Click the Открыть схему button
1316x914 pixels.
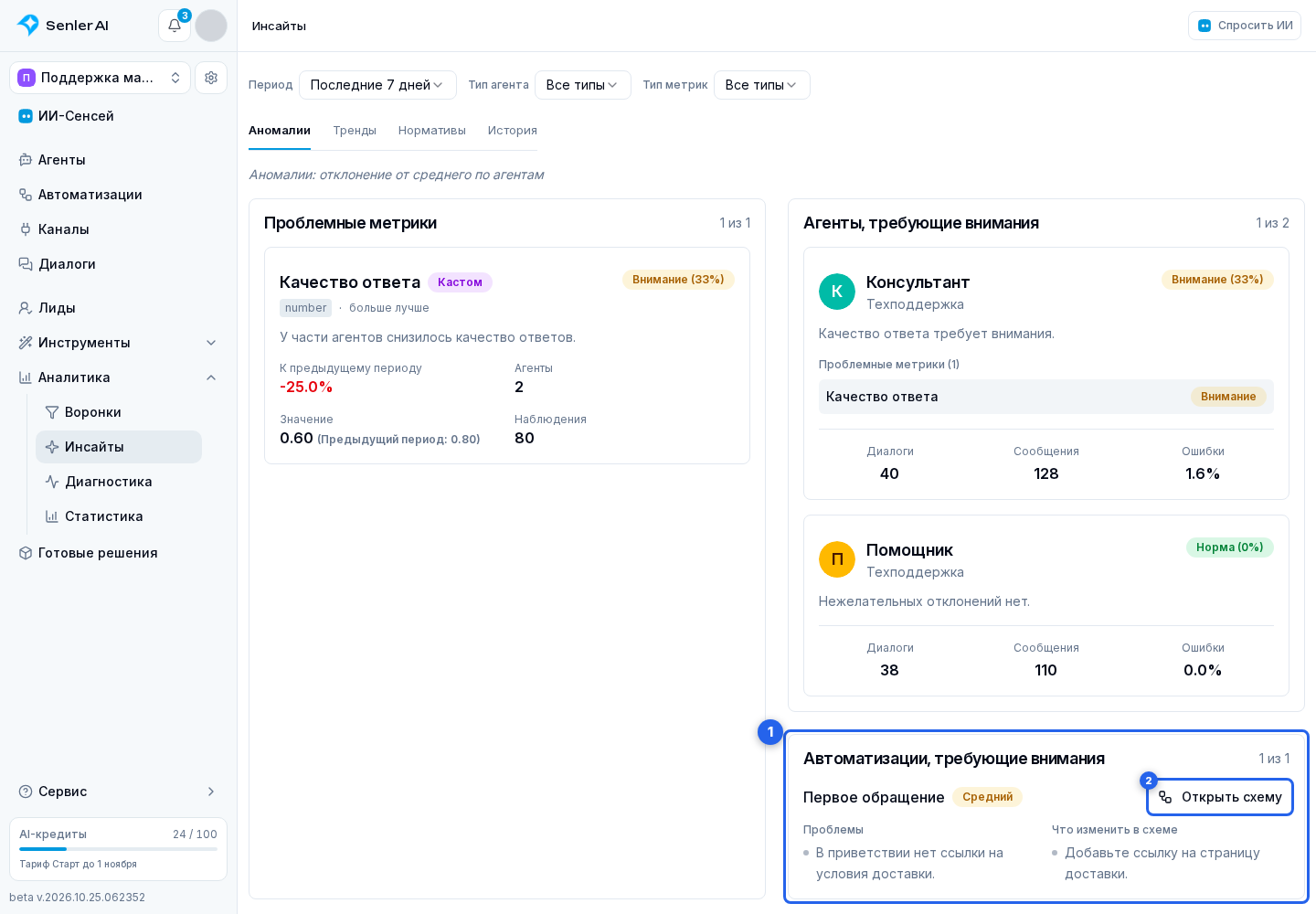(x=1220, y=797)
